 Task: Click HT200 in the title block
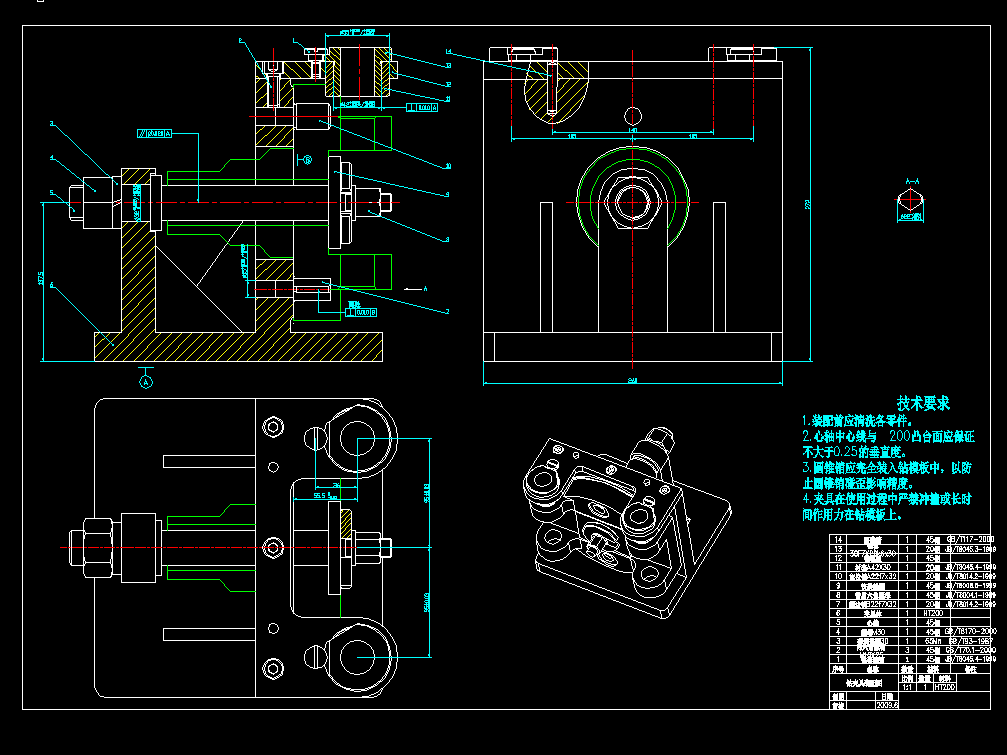(944, 687)
